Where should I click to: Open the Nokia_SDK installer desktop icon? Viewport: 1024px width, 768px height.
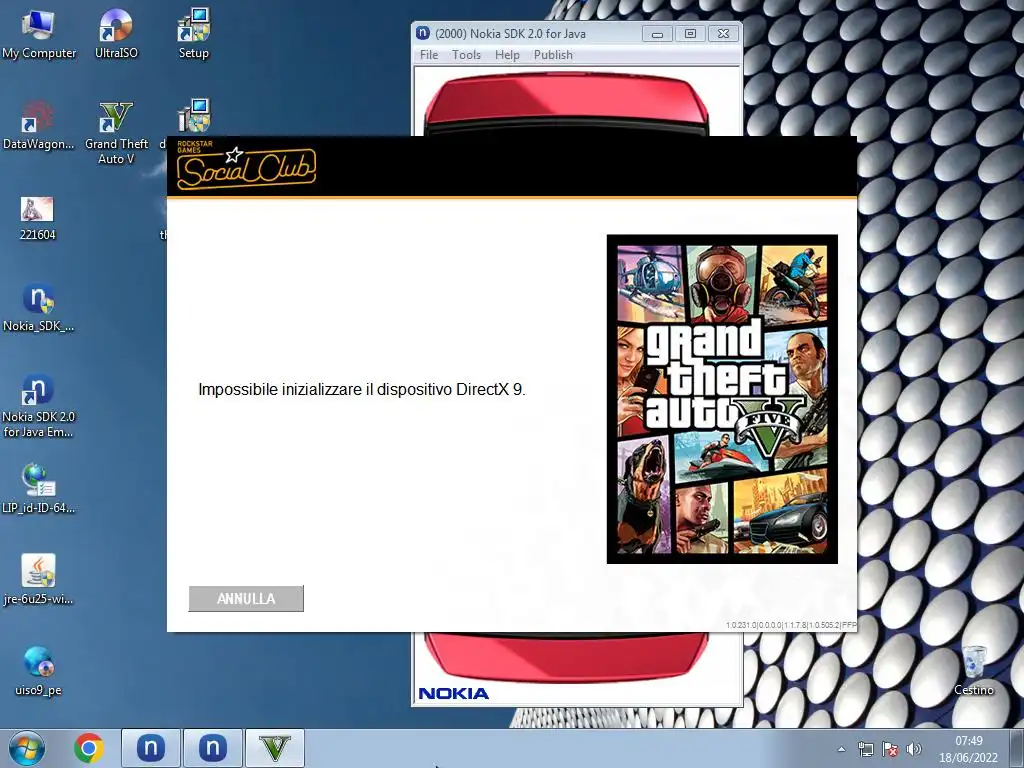(38, 308)
